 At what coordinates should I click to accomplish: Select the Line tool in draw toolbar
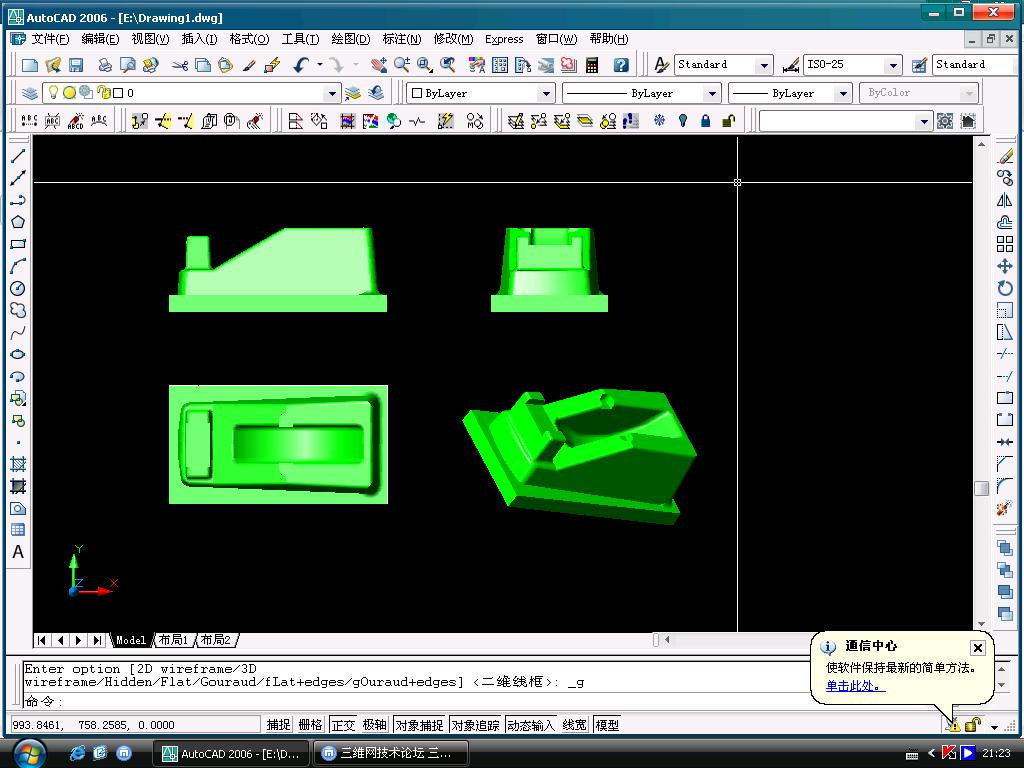pyautogui.click(x=18, y=155)
